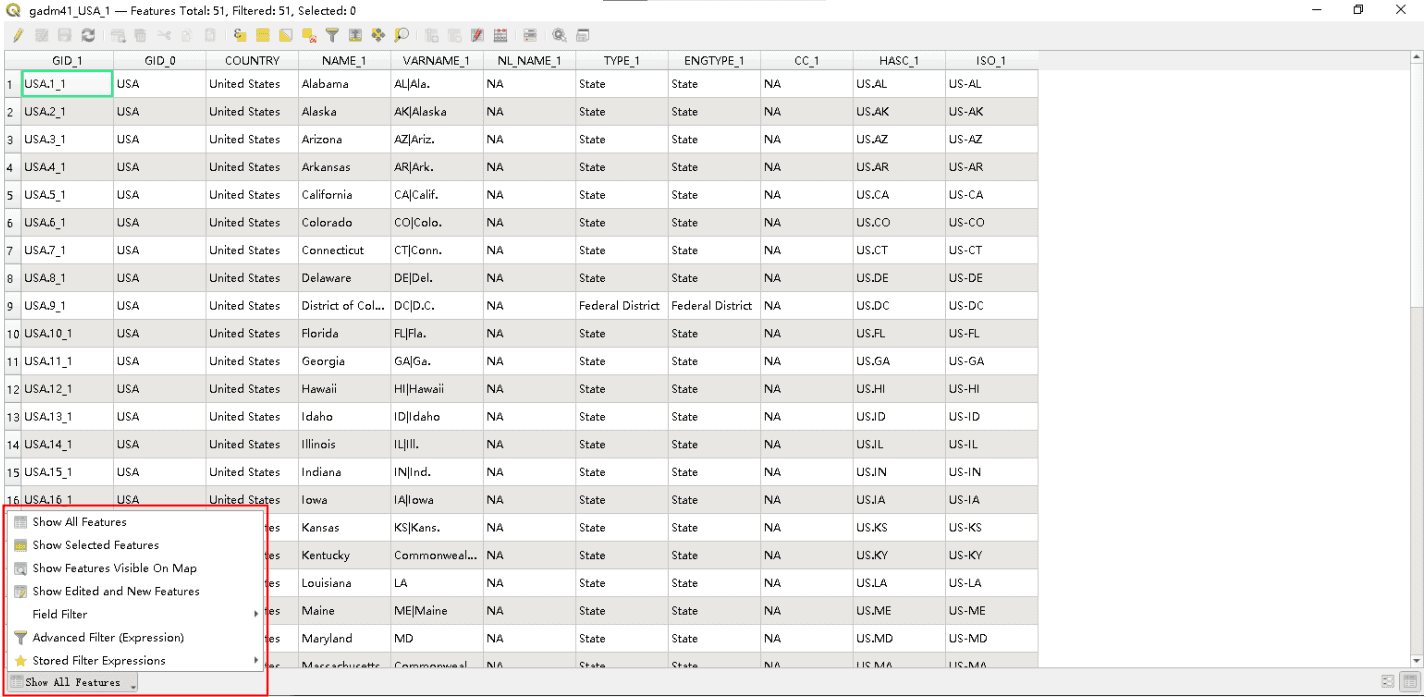Image resolution: width=1426 pixels, height=697 pixels.
Task: Choose Show Features Visible On Map
Action: coord(135,568)
